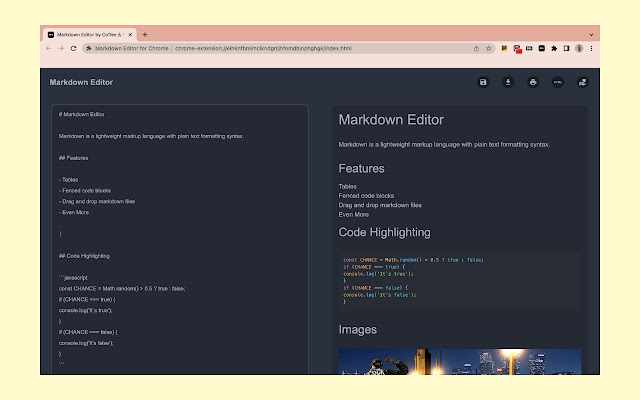
Task: Click 'const CHANCE = Math.random()' source line
Action: (x=122, y=289)
